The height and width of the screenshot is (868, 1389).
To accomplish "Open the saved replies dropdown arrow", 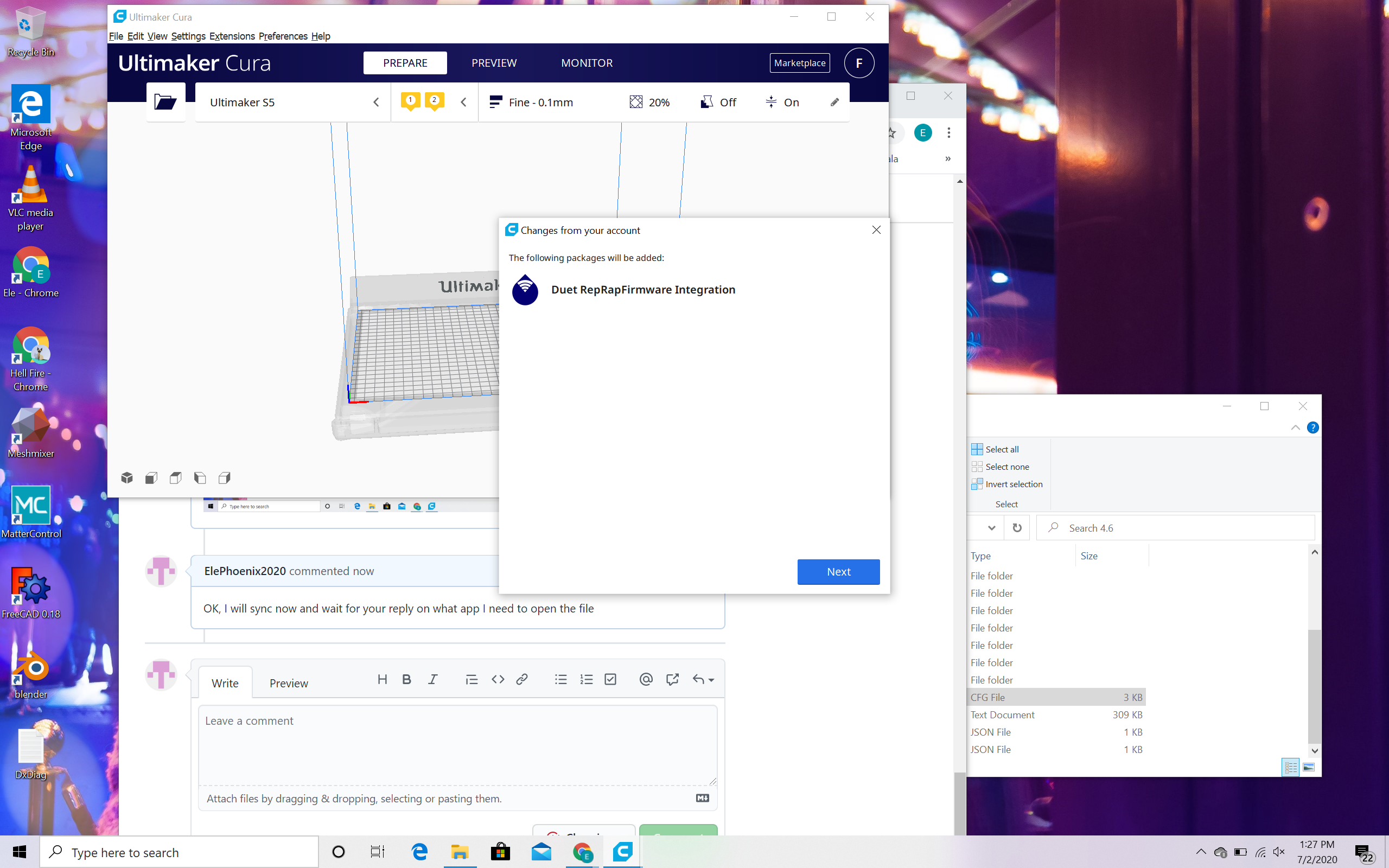I will click(711, 680).
